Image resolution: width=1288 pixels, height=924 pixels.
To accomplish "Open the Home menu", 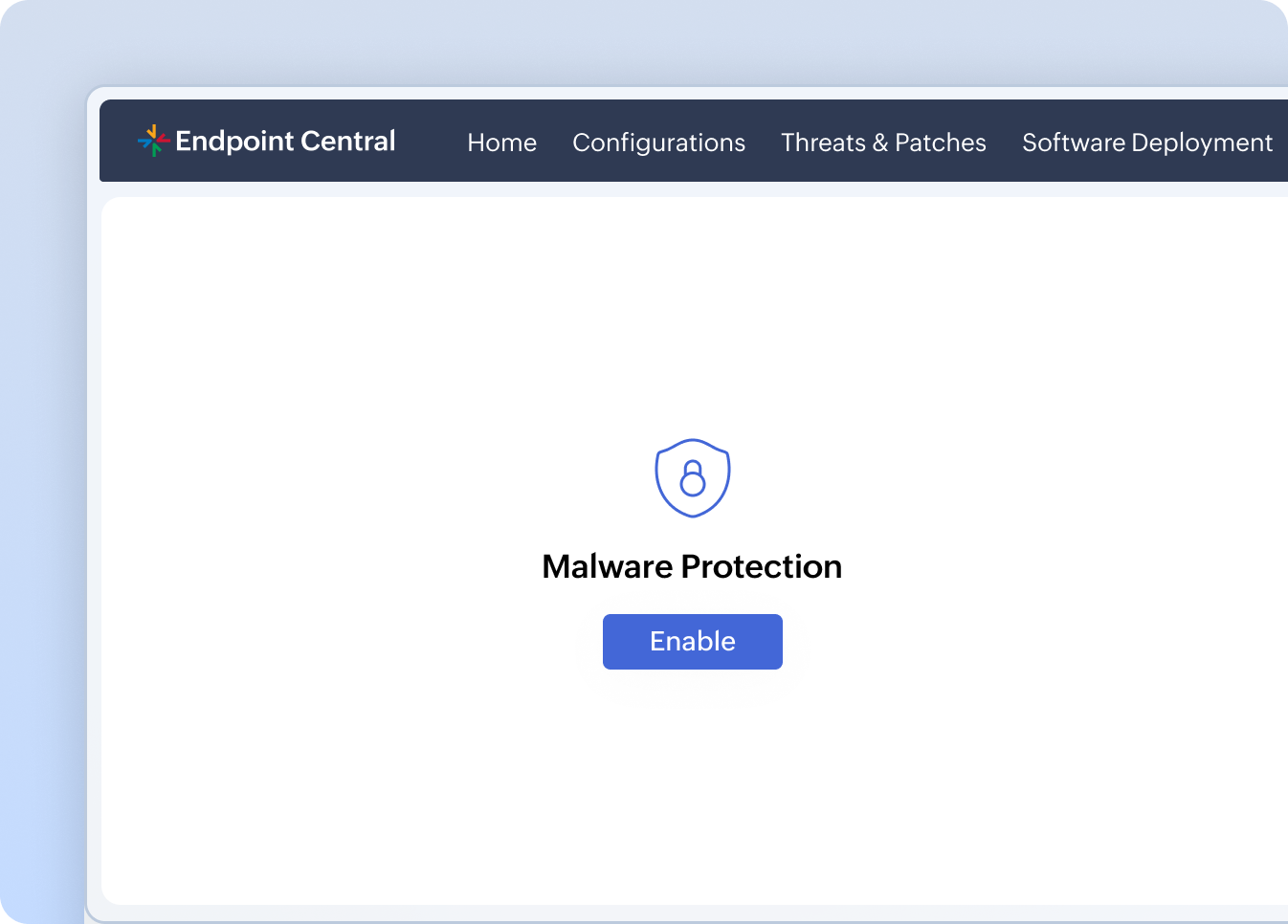I will coord(501,143).
